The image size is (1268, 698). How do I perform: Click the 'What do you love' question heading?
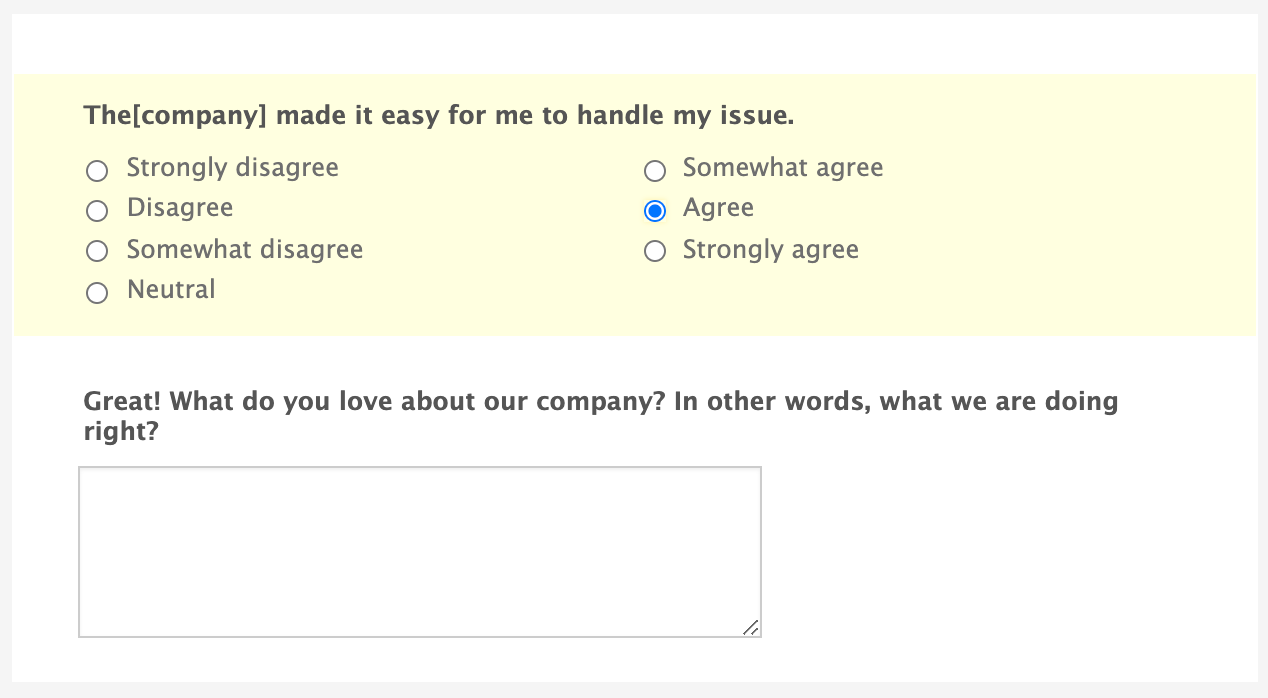coord(600,403)
